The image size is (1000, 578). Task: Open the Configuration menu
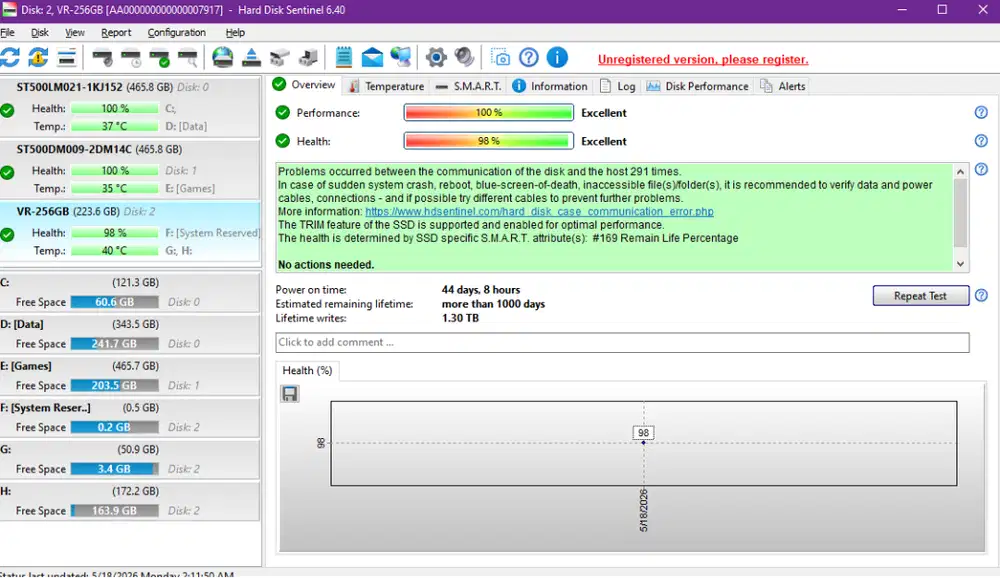pyautogui.click(x=177, y=33)
